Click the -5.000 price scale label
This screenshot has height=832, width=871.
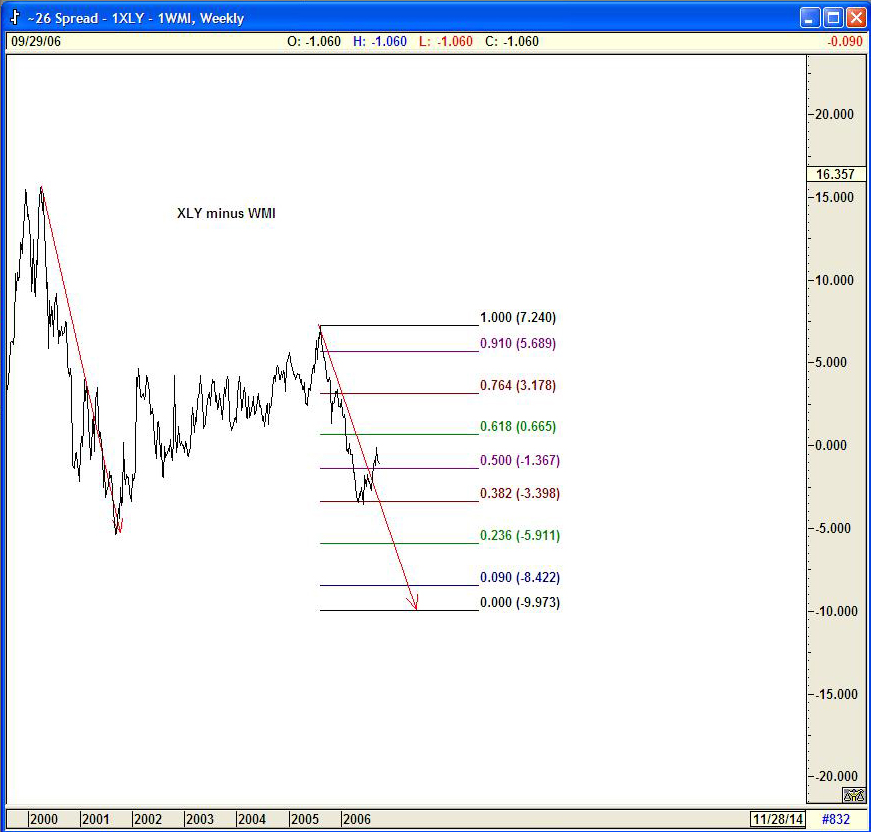point(832,528)
